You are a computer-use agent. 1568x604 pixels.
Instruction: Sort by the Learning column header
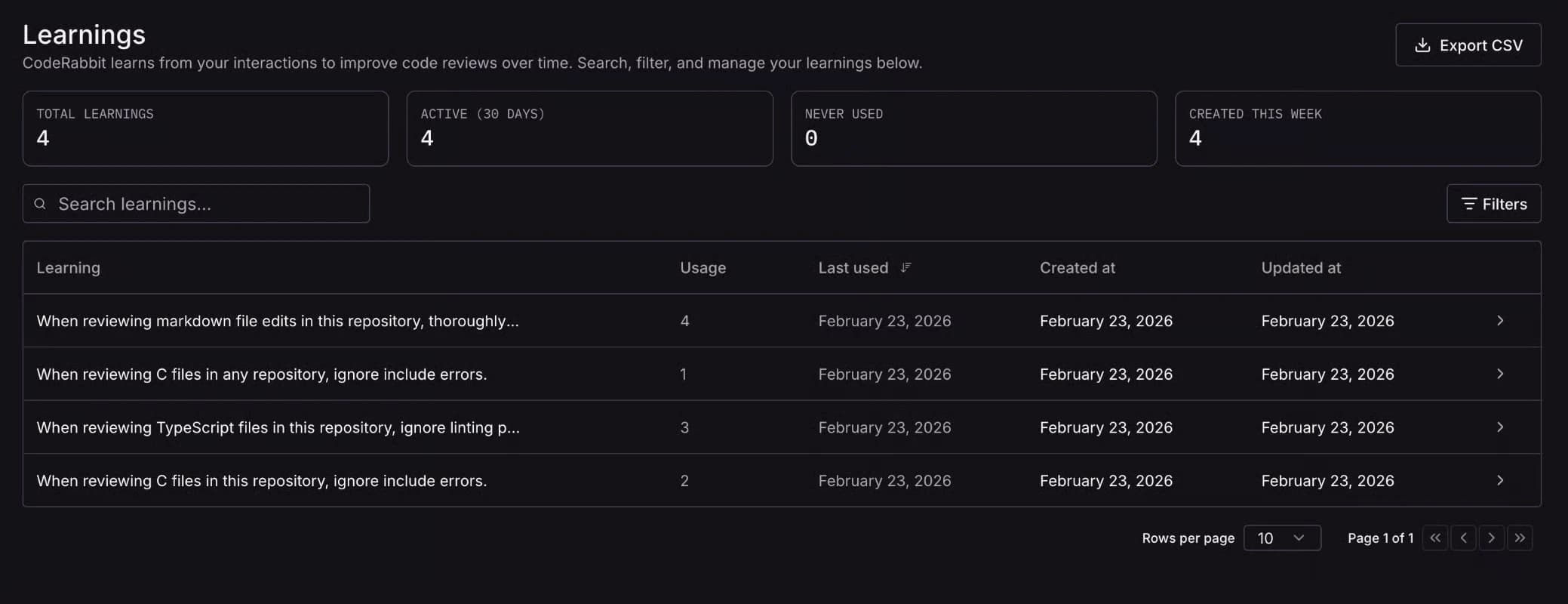tap(68, 268)
